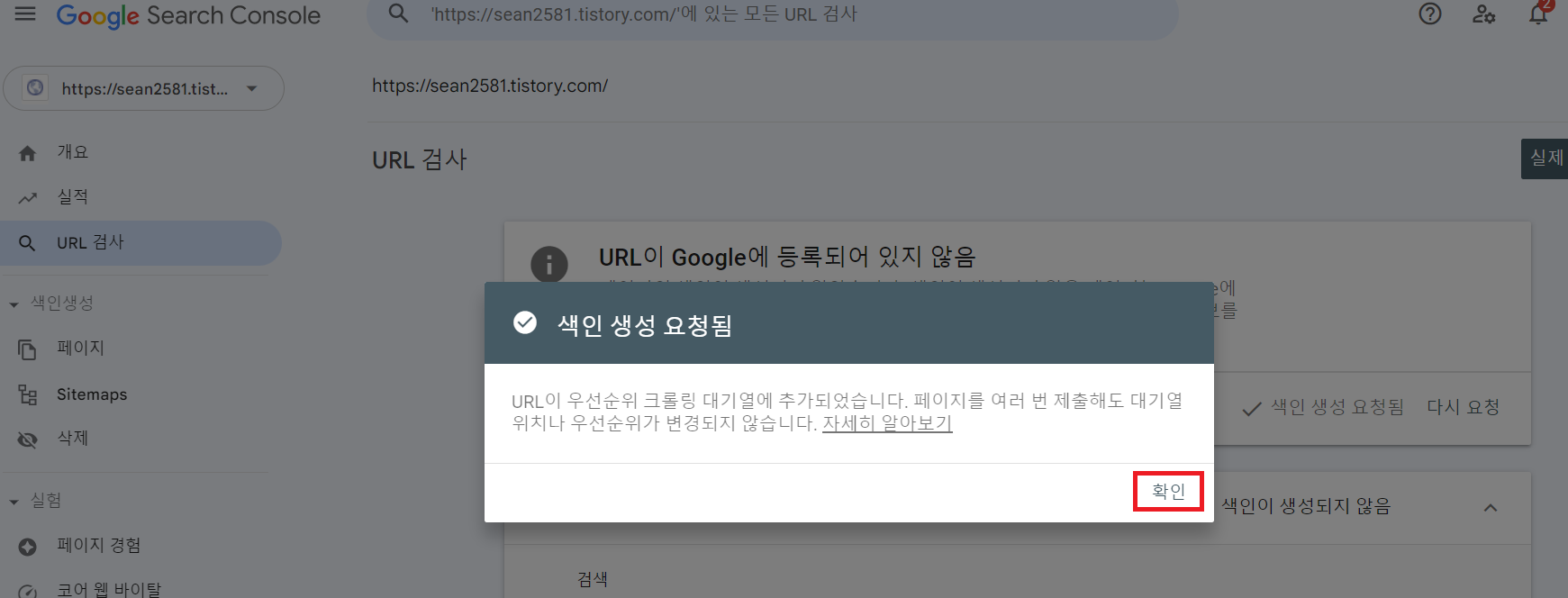The height and width of the screenshot is (598, 1568).
Task: Click 색인 생성 요청됨 status
Action: click(x=1323, y=408)
